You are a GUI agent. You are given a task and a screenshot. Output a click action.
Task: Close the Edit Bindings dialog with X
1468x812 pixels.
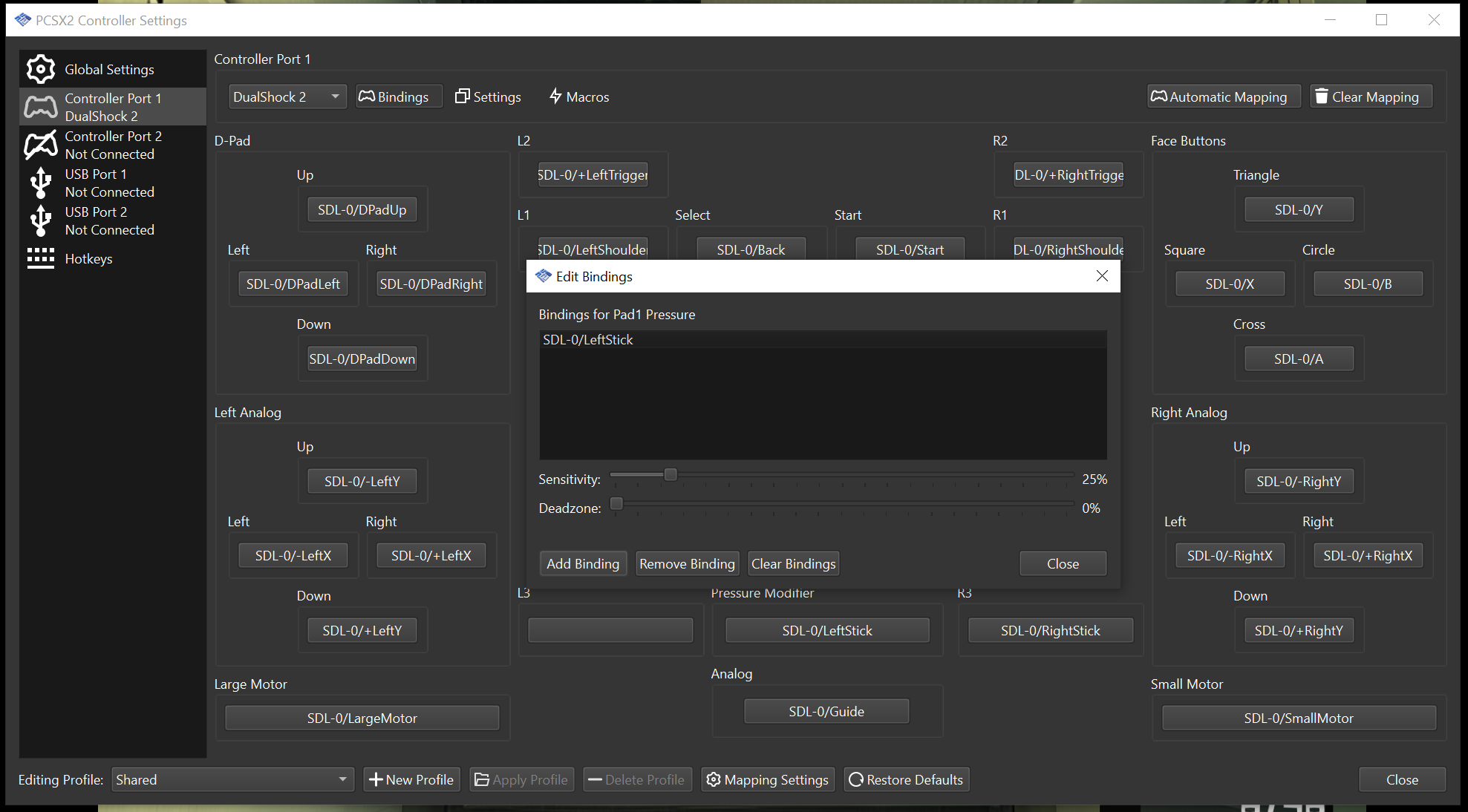(1102, 276)
